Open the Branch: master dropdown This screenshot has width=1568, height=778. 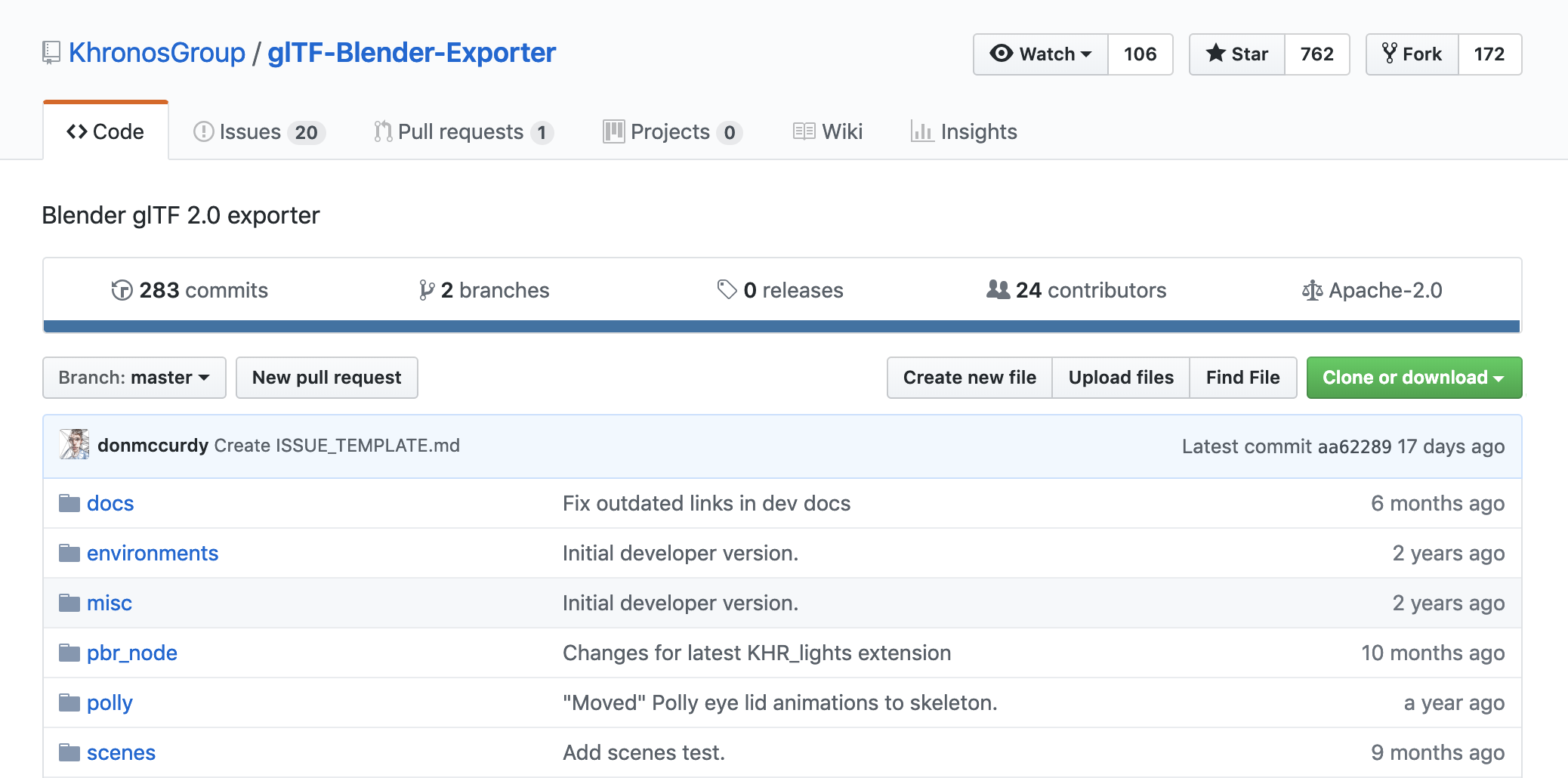click(134, 378)
